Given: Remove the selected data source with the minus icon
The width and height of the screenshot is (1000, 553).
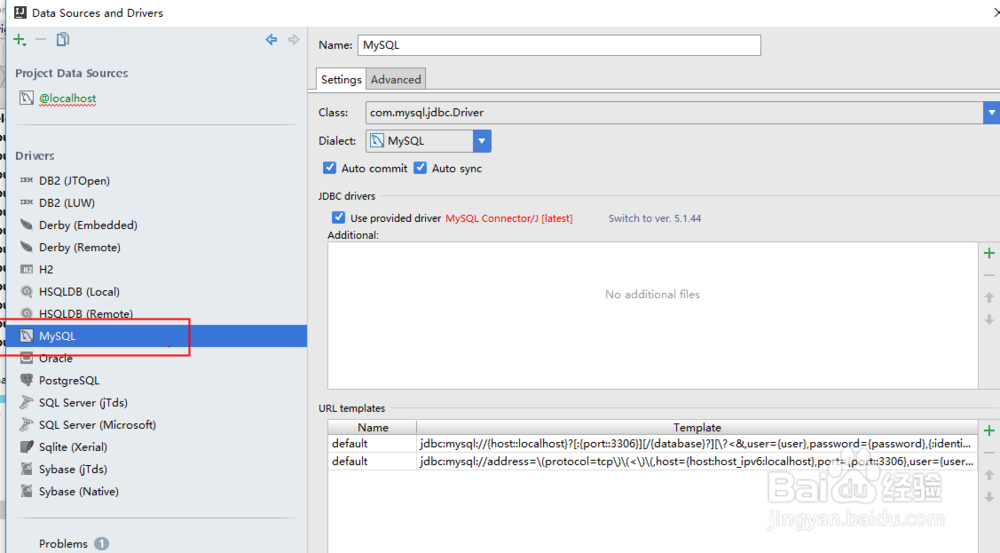Looking at the screenshot, I should 41,40.
